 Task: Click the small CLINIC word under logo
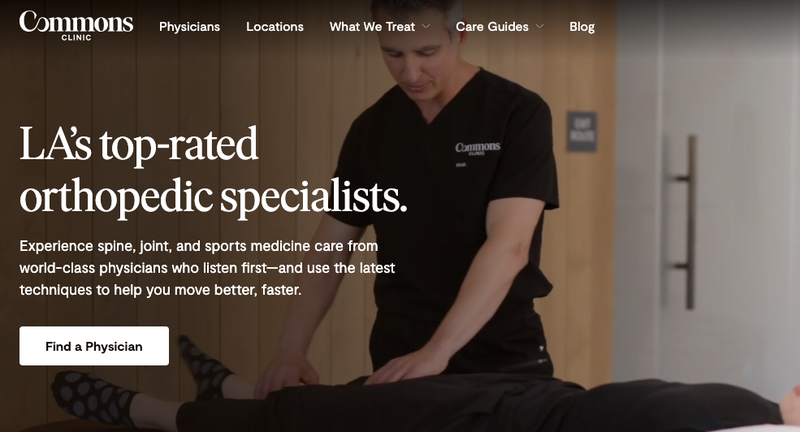tap(77, 38)
